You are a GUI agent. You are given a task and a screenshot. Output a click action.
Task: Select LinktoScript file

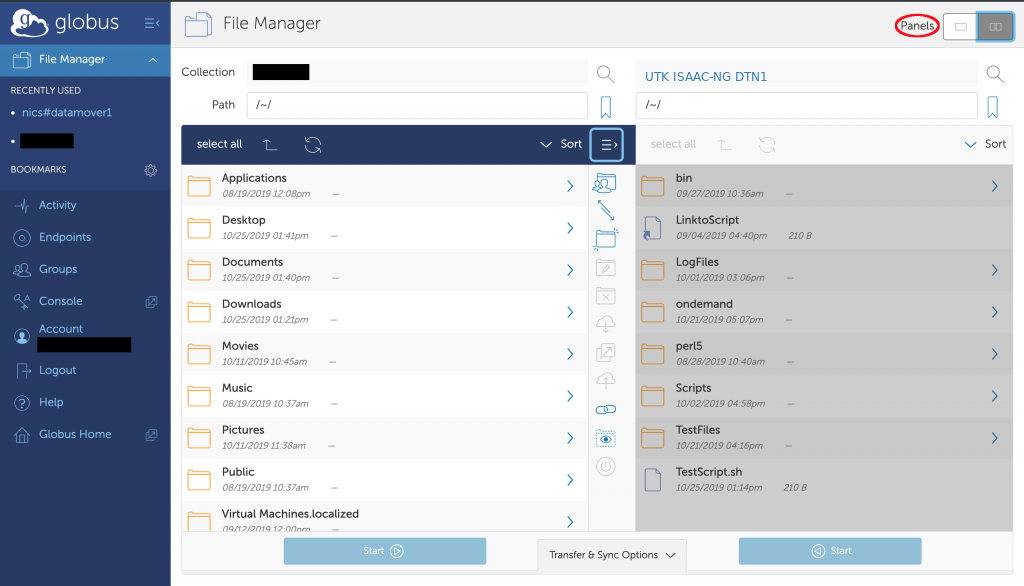click(824, 228)
